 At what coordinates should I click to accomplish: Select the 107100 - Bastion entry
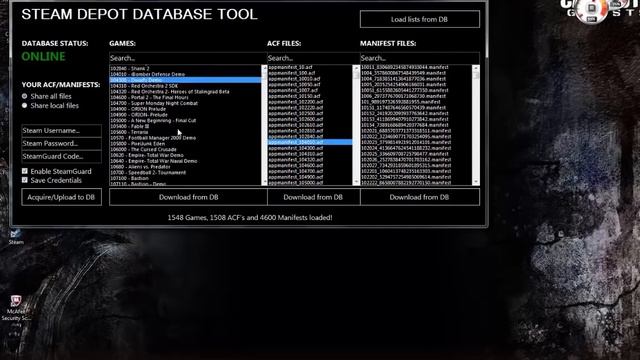185,178
